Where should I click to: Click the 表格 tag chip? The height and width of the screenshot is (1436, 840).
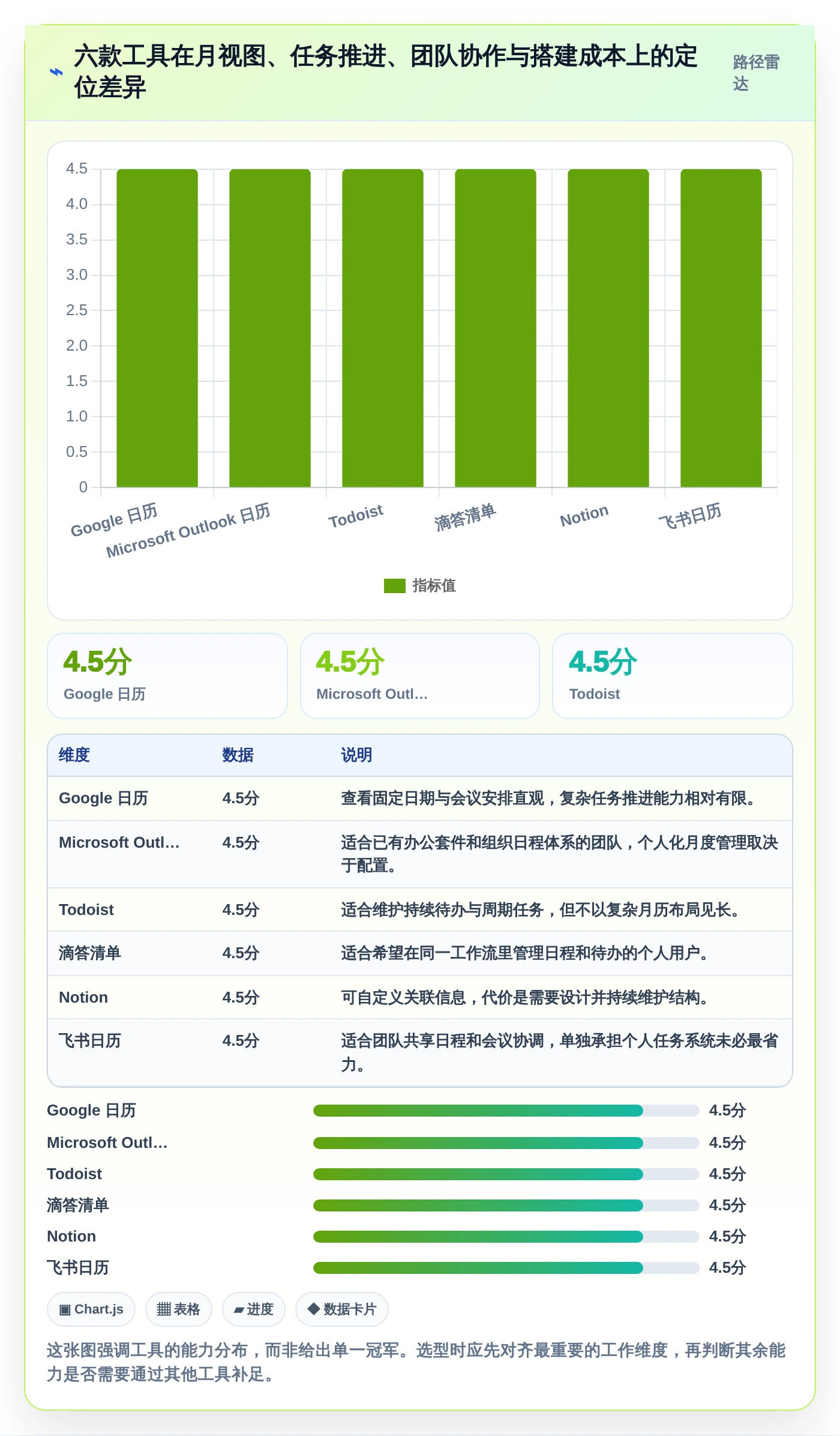coord(178,1309)
